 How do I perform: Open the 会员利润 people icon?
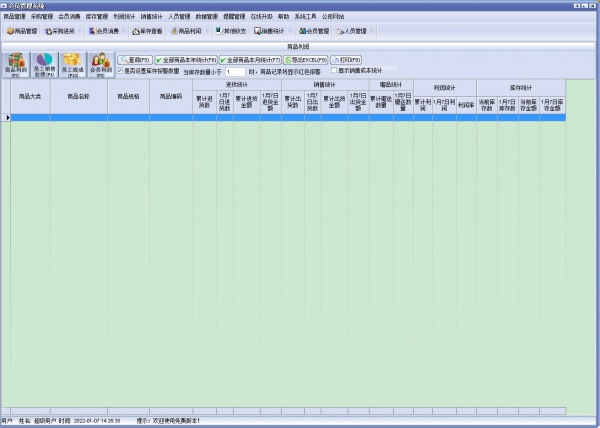[x=100, y=65]
